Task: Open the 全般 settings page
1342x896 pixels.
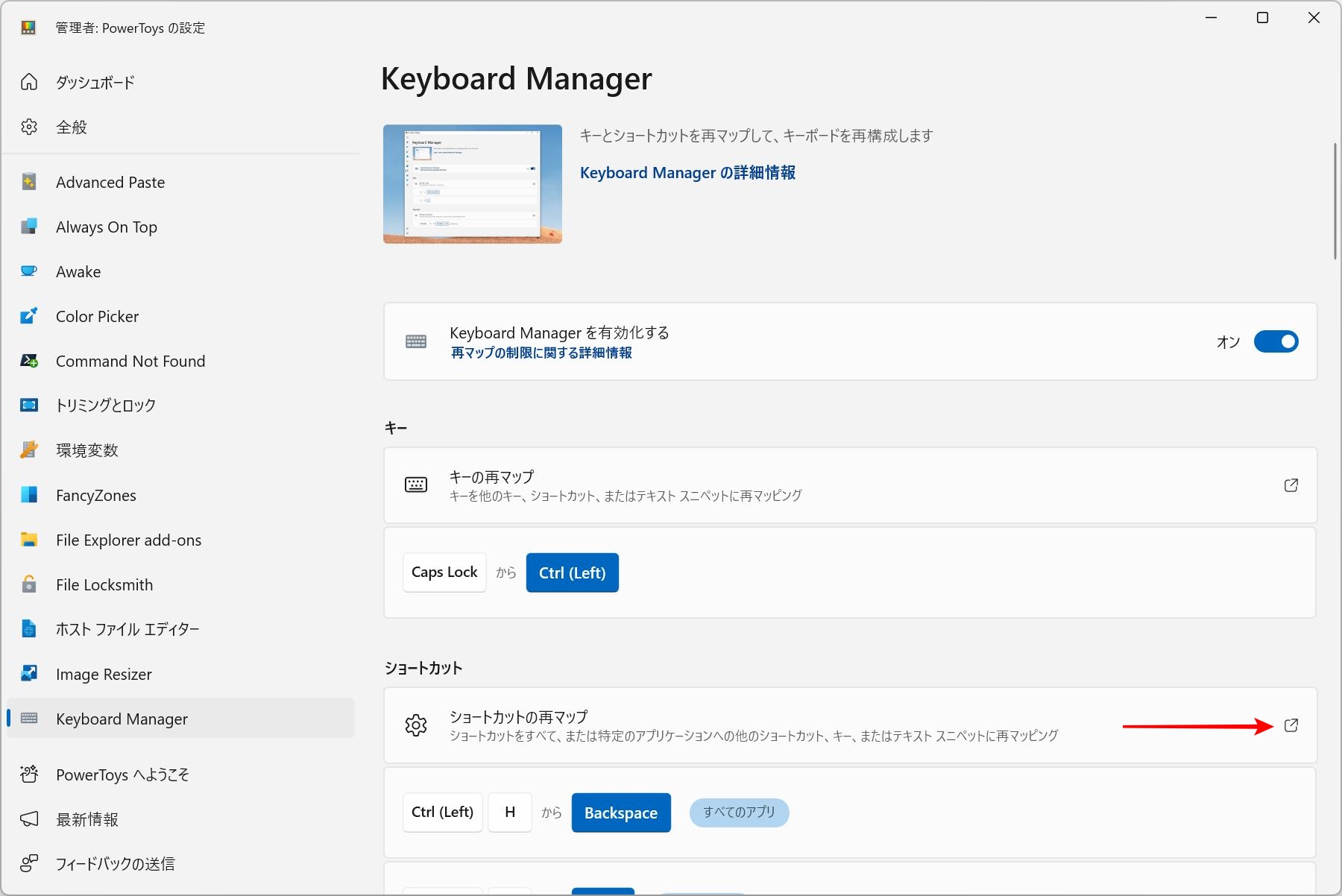Action: (x=180, y=127)
